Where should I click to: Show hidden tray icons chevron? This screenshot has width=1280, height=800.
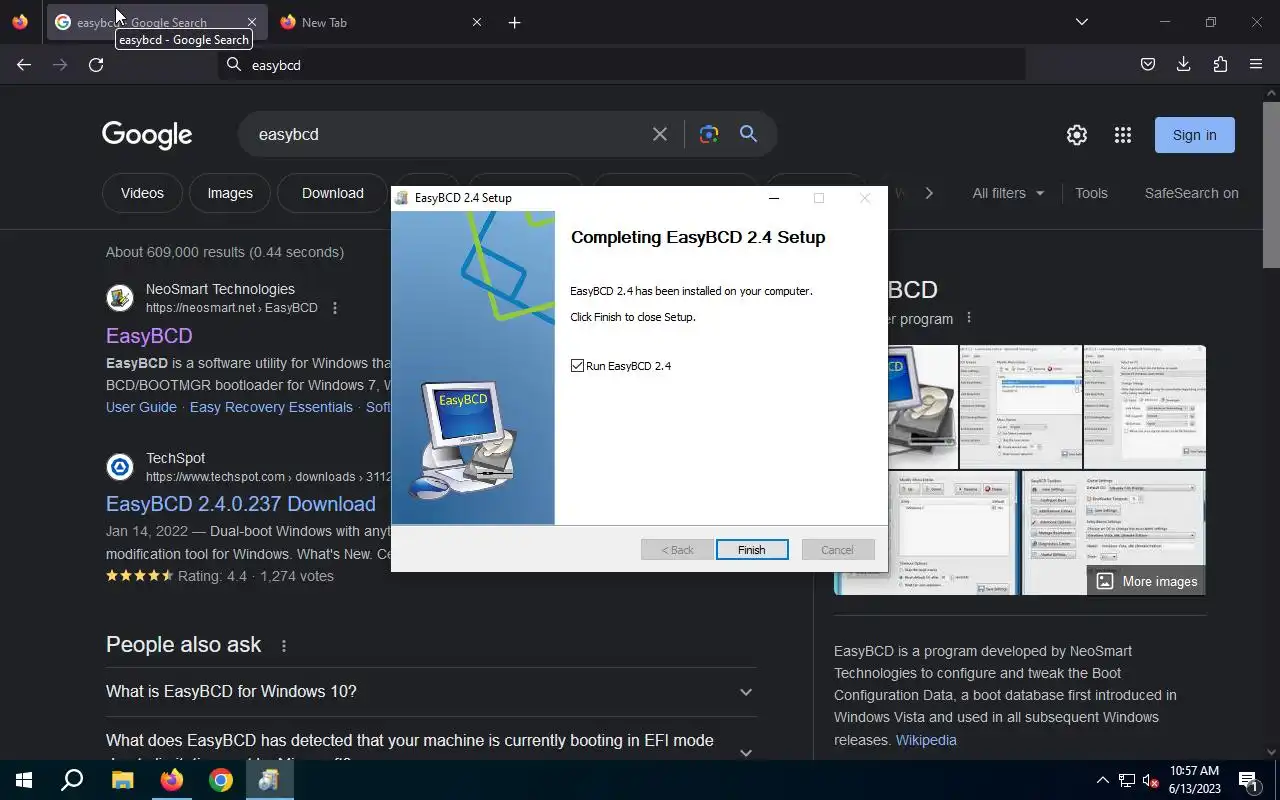pyautogui.click(x=1102, y=780)
